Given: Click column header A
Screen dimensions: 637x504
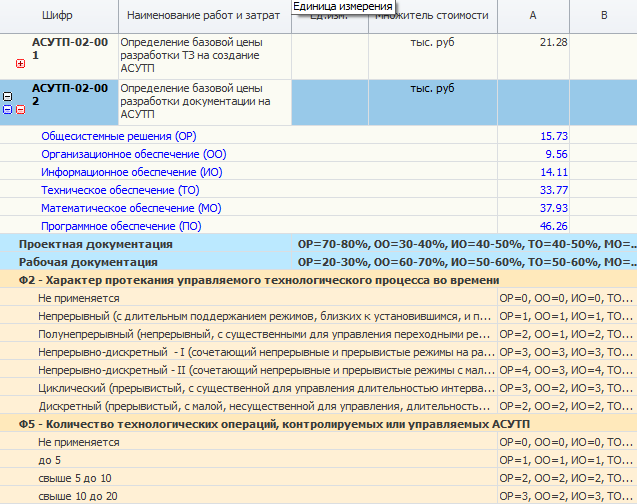Looking at the screenshot, I should tap(533, 15).
